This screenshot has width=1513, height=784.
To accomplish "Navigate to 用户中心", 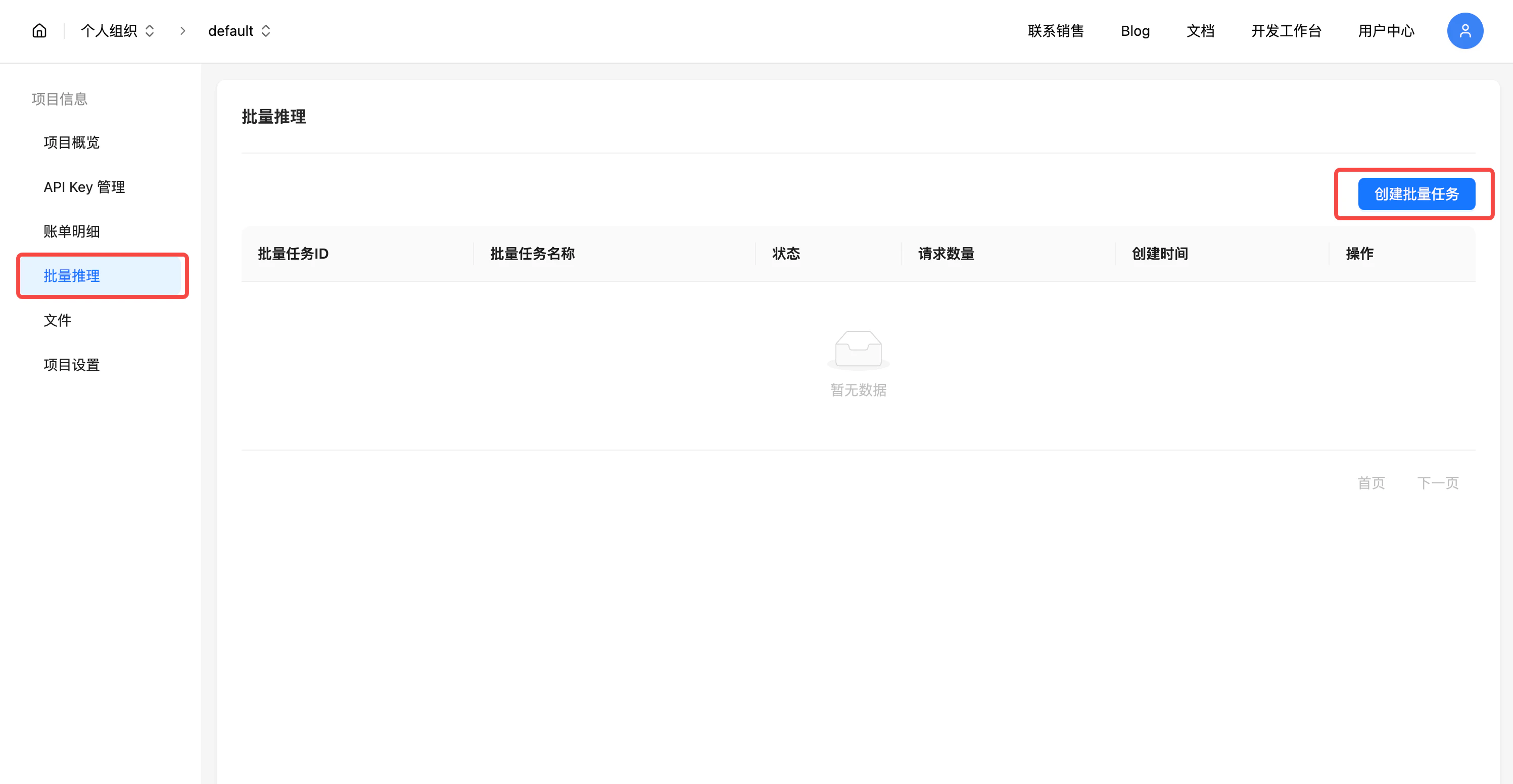I will [x=1386, y=30].
